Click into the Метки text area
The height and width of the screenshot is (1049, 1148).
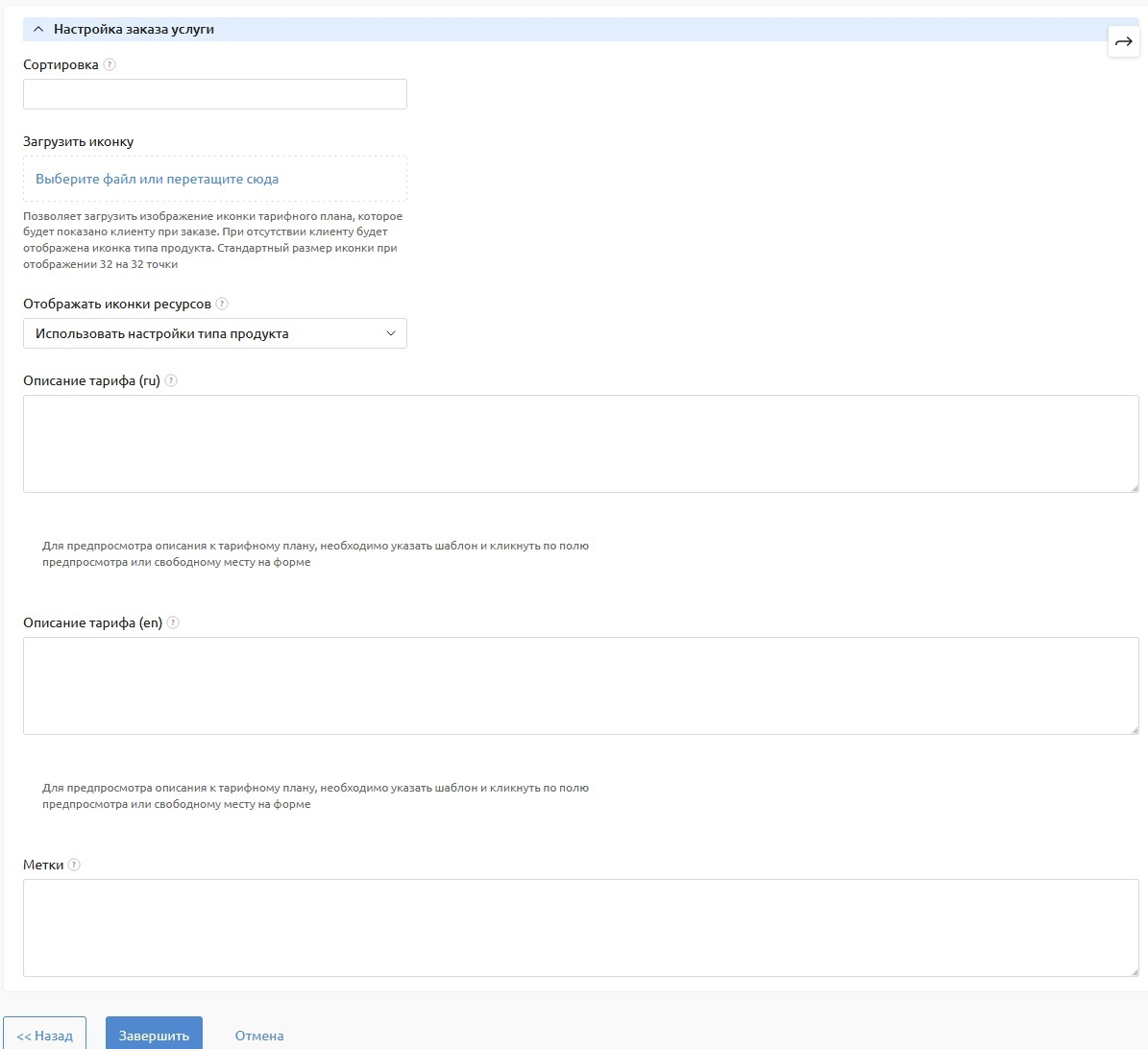tap(580, 928)
